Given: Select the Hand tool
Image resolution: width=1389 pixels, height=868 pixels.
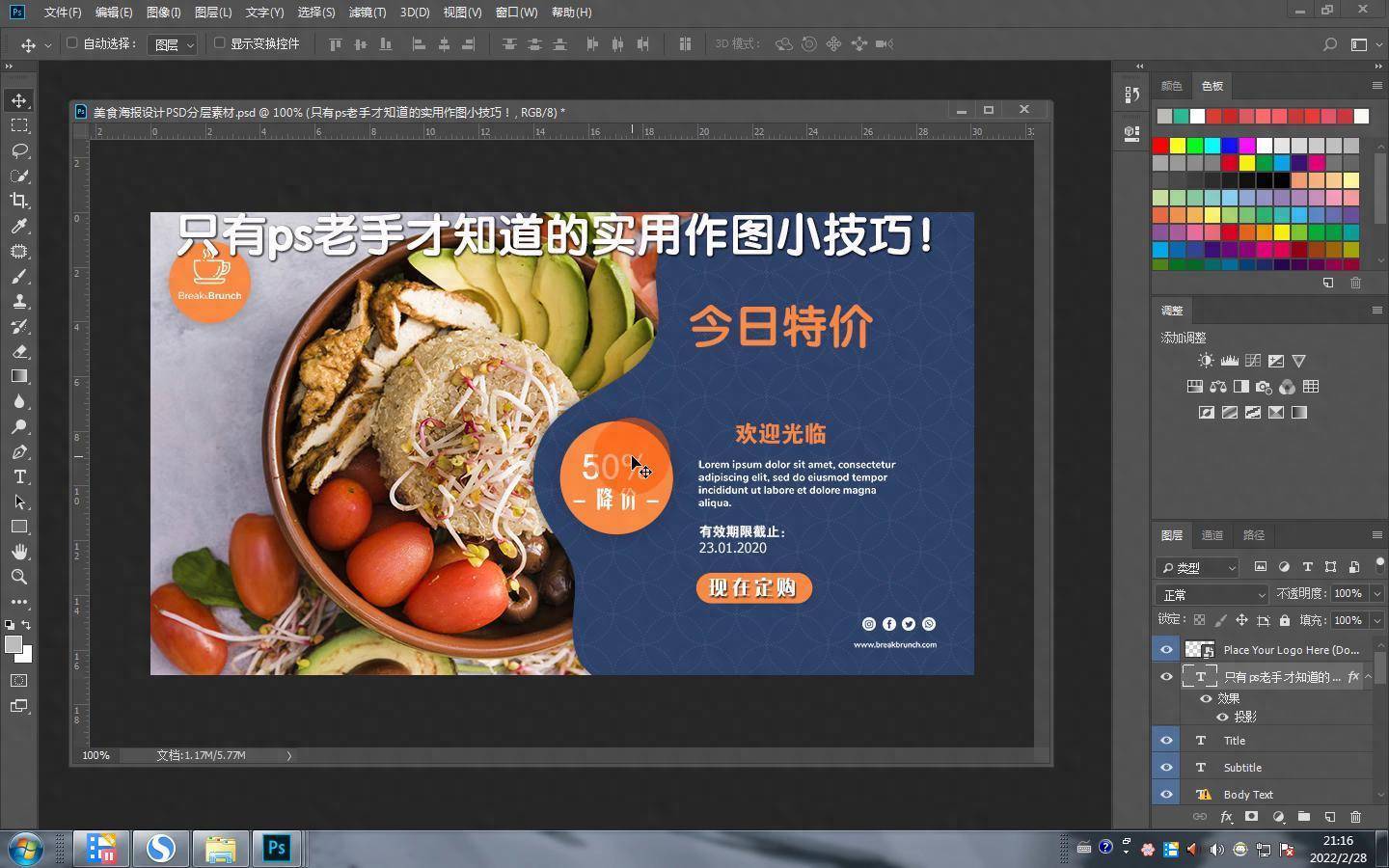Looking at the screenshot, I should pos(19,552).
